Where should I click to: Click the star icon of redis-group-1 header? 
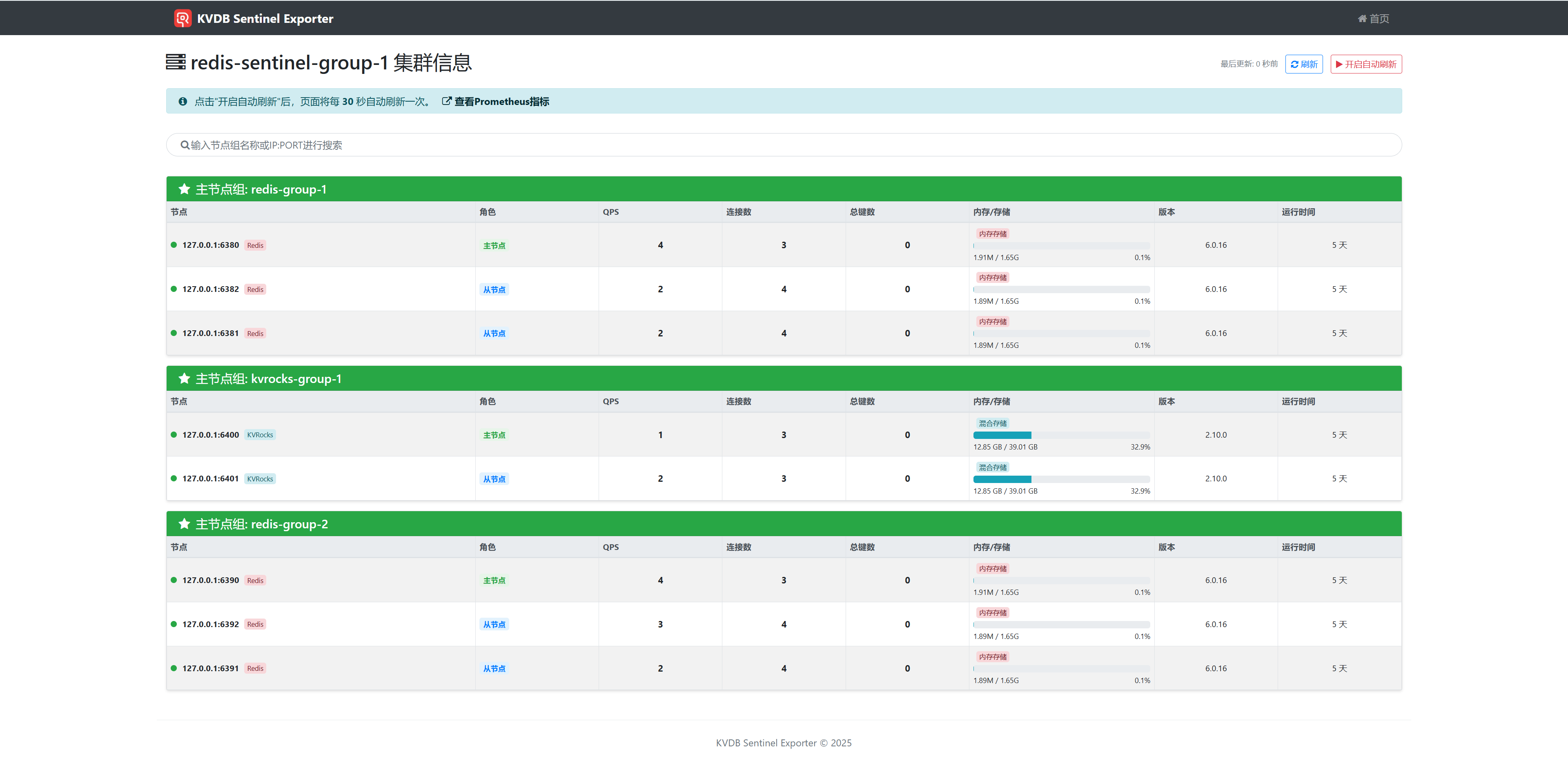(x=184, y=189)
